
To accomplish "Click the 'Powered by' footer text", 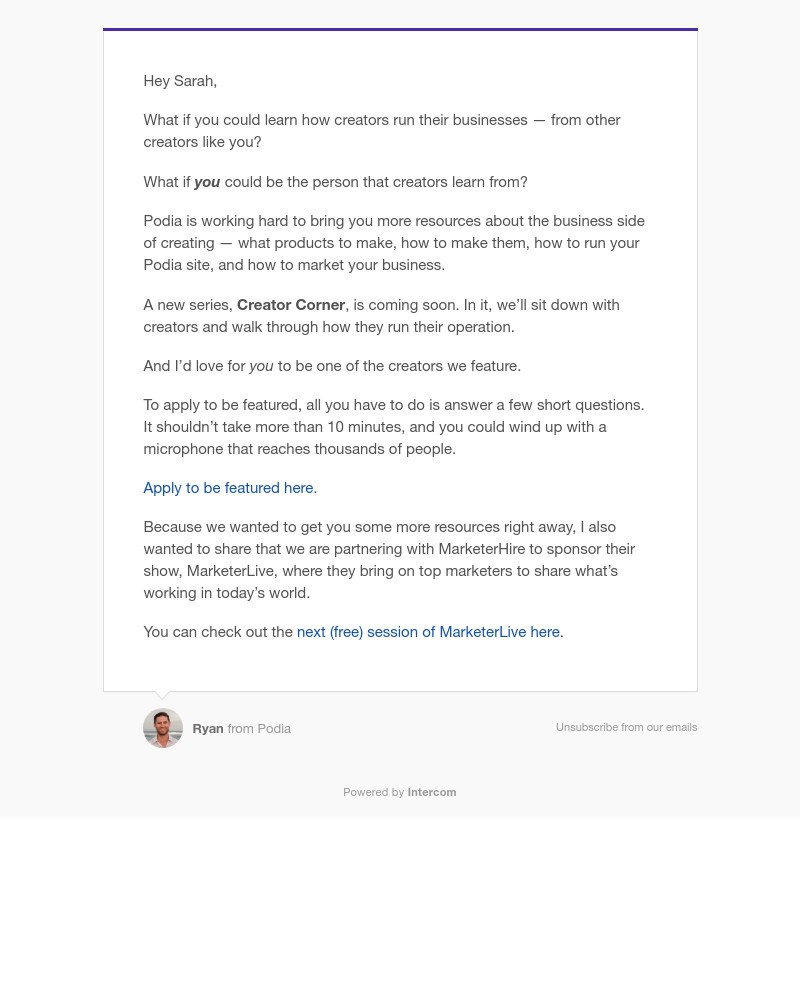I will coord(373,792).
